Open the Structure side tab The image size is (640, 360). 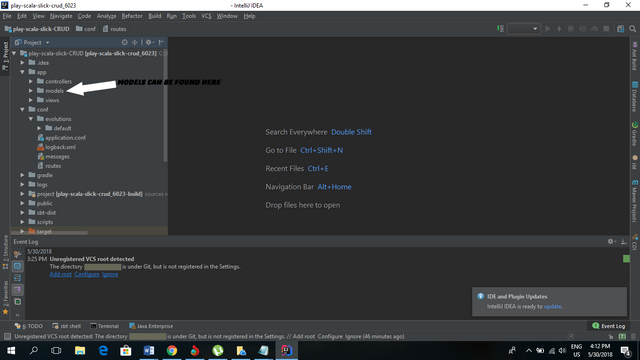pos(5,251)
